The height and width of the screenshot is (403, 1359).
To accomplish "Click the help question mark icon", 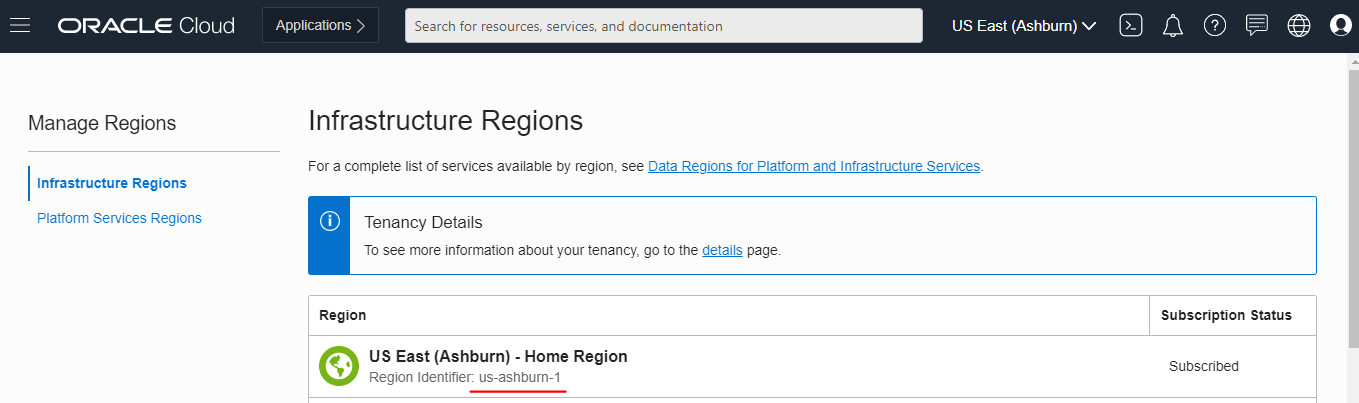I will (x=1215, y=26).
